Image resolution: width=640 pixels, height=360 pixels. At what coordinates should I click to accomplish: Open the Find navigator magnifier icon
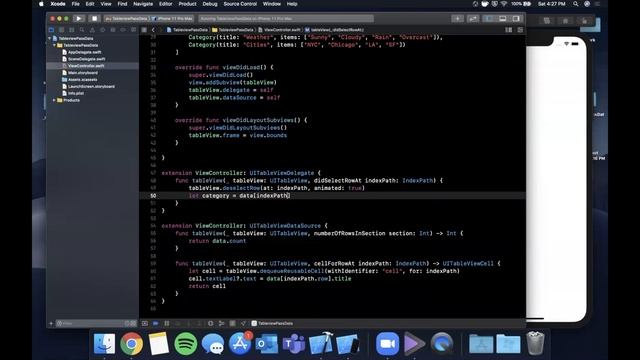point(82,30)
